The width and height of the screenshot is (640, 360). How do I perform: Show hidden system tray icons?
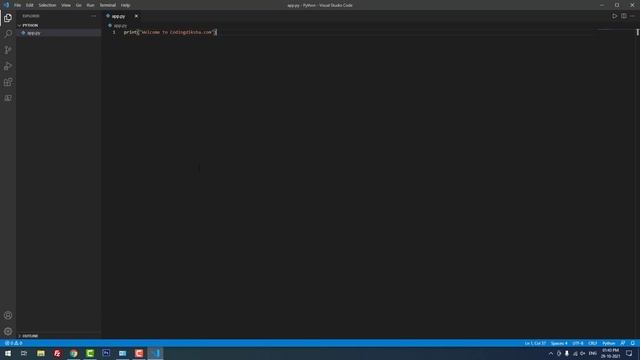551,353
